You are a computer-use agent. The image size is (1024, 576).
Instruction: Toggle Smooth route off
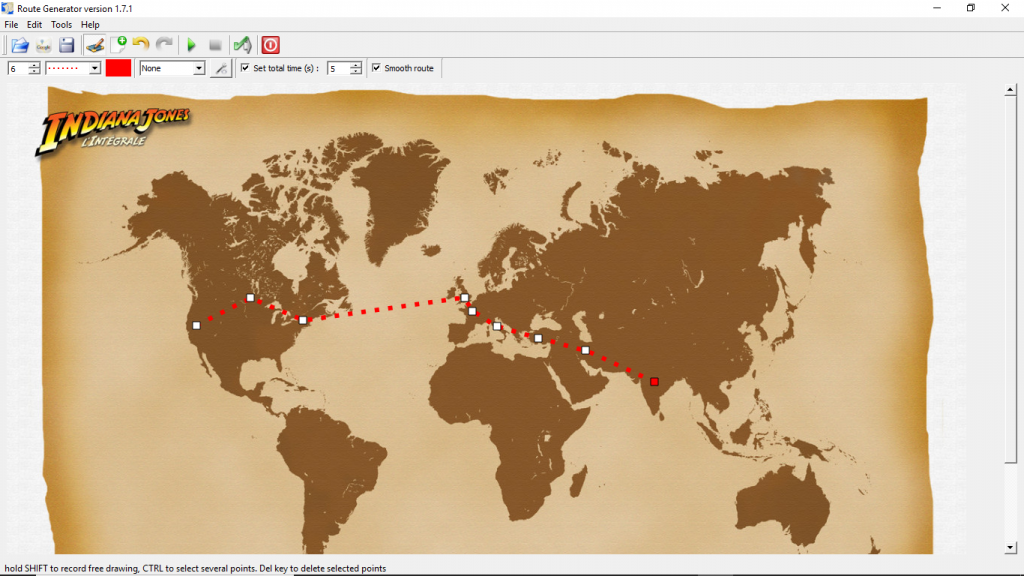(376, 67)
